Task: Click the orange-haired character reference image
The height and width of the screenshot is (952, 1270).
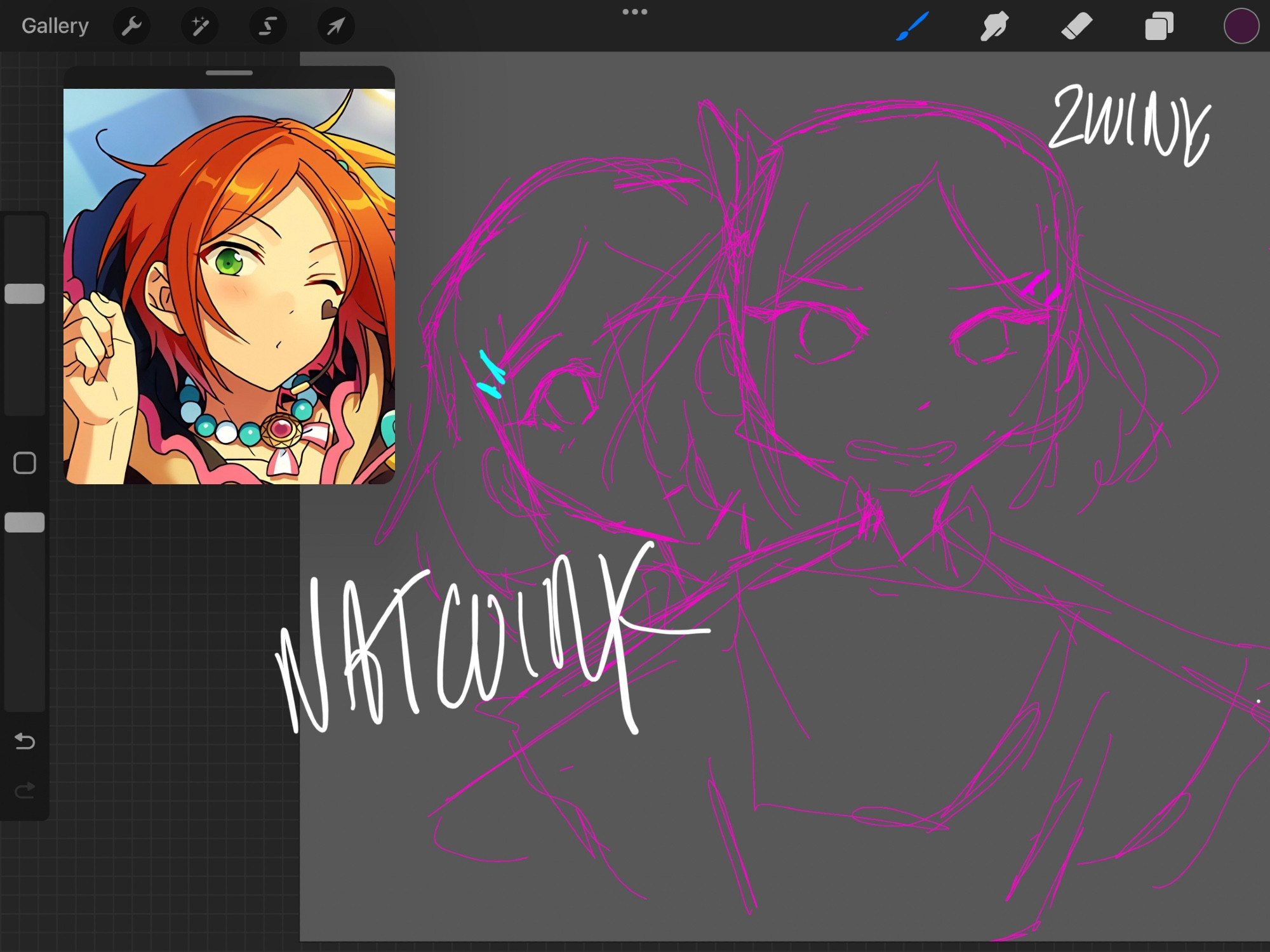Action: (x=229, y=286)
